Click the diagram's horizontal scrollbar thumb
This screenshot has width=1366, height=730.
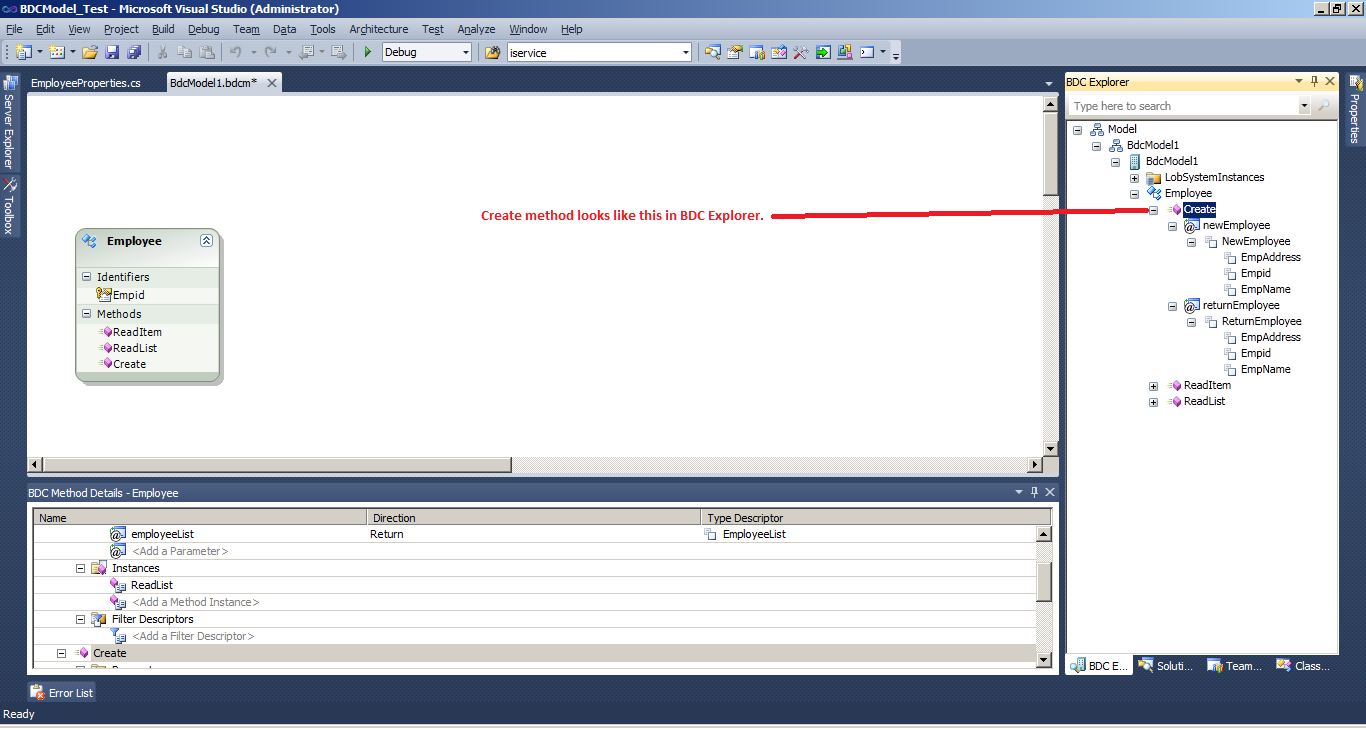click(278, 465)
